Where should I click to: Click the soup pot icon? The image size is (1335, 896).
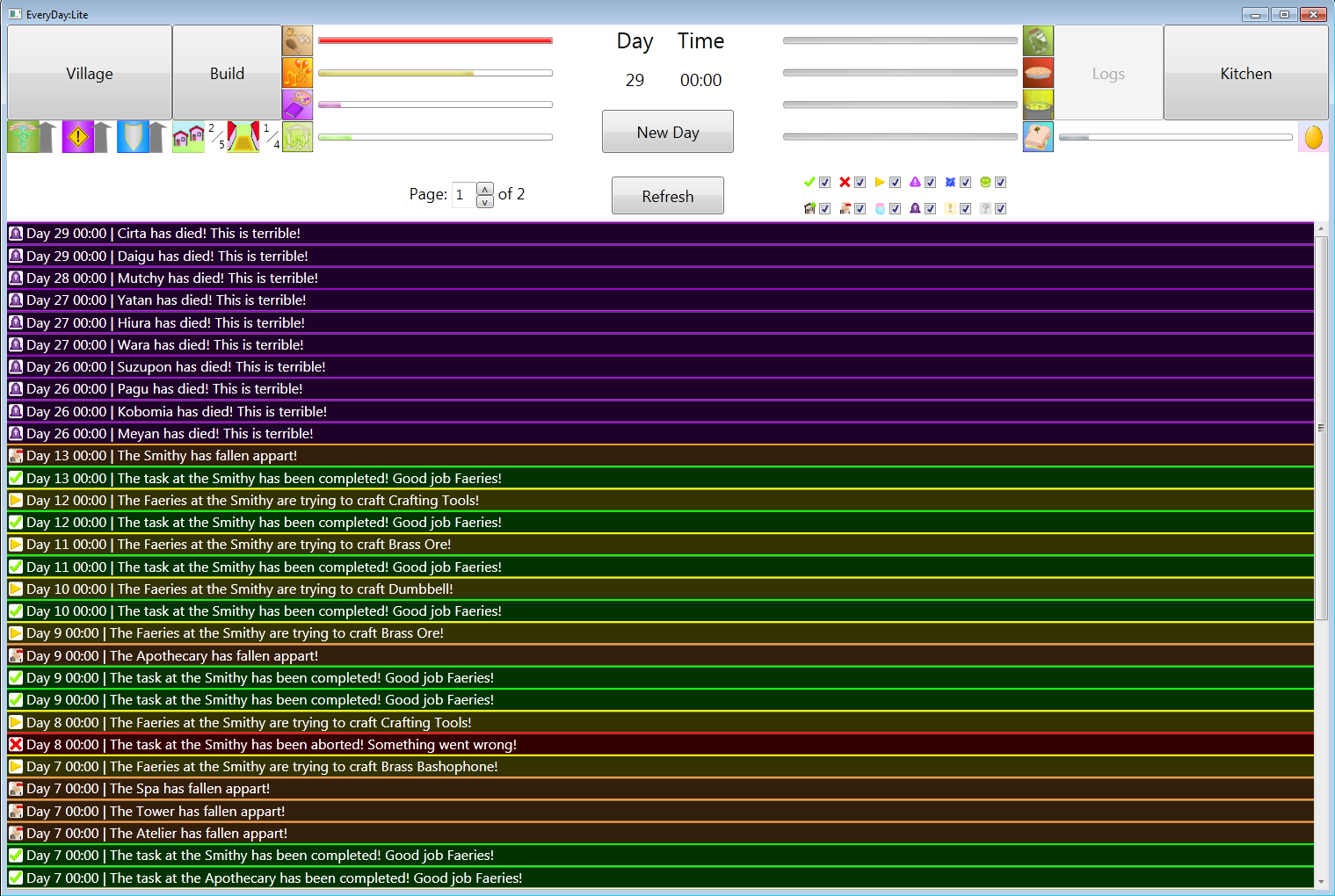point(1038,105)
